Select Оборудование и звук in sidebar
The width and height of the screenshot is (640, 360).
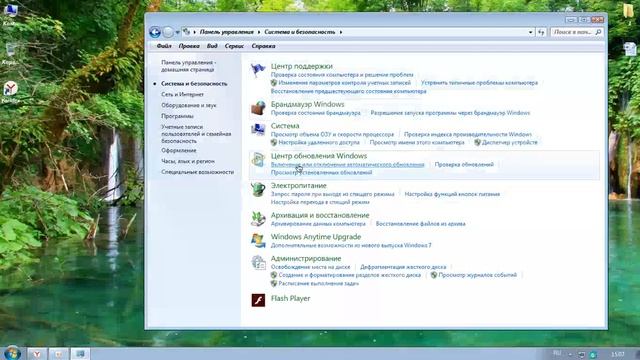pos(189,105)
